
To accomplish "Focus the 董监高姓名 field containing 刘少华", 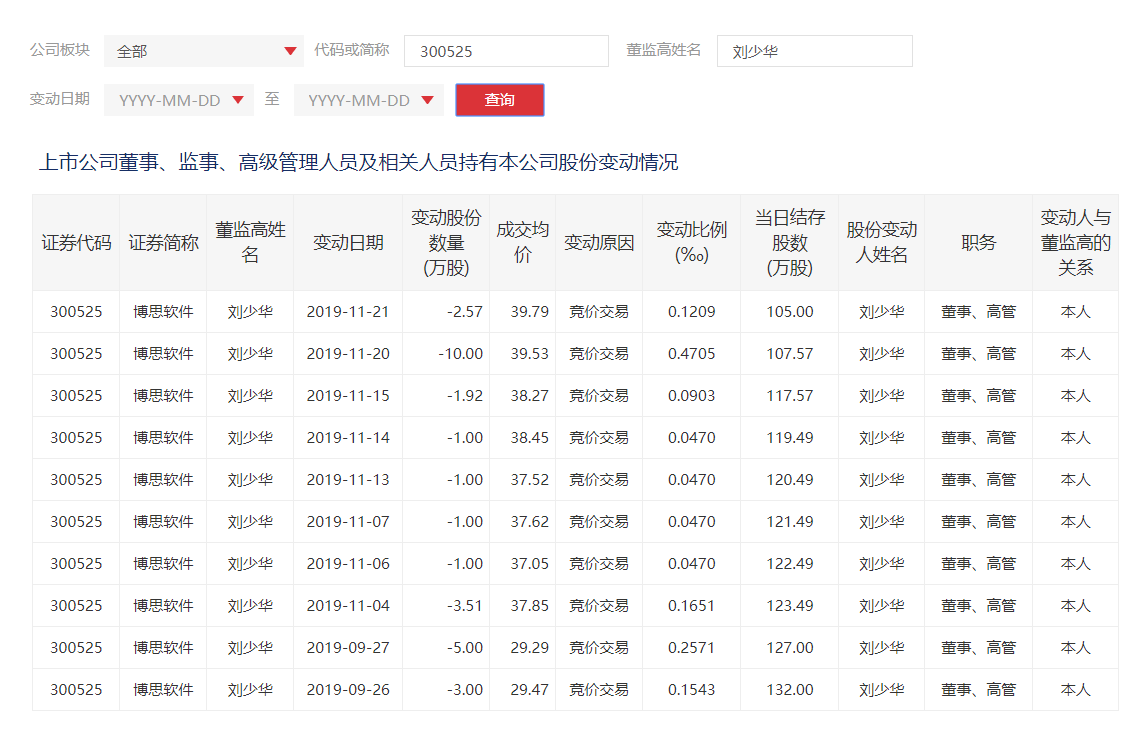I will [814, 51].
